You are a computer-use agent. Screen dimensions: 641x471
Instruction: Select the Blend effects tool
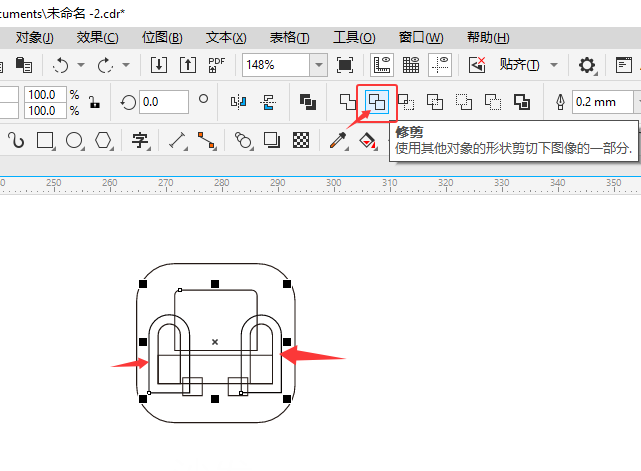[243, 140]
